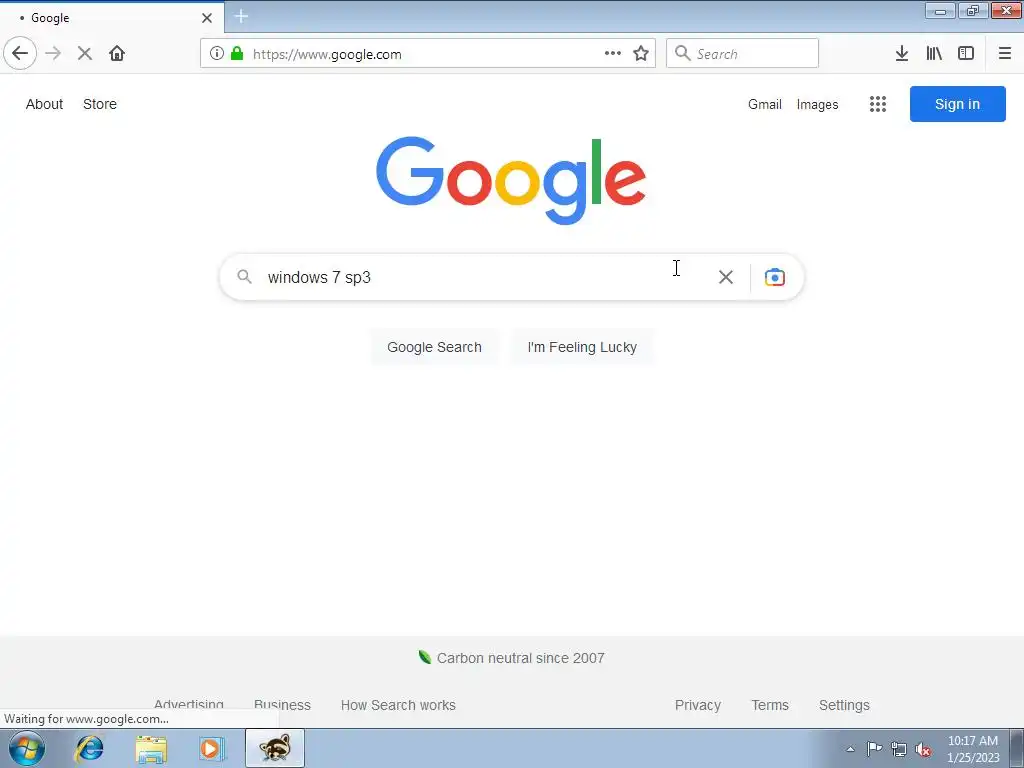The width and height of the screenshot is (1024, 768).
Task: Close the Google tab
Action: click(x=207, y=18)
